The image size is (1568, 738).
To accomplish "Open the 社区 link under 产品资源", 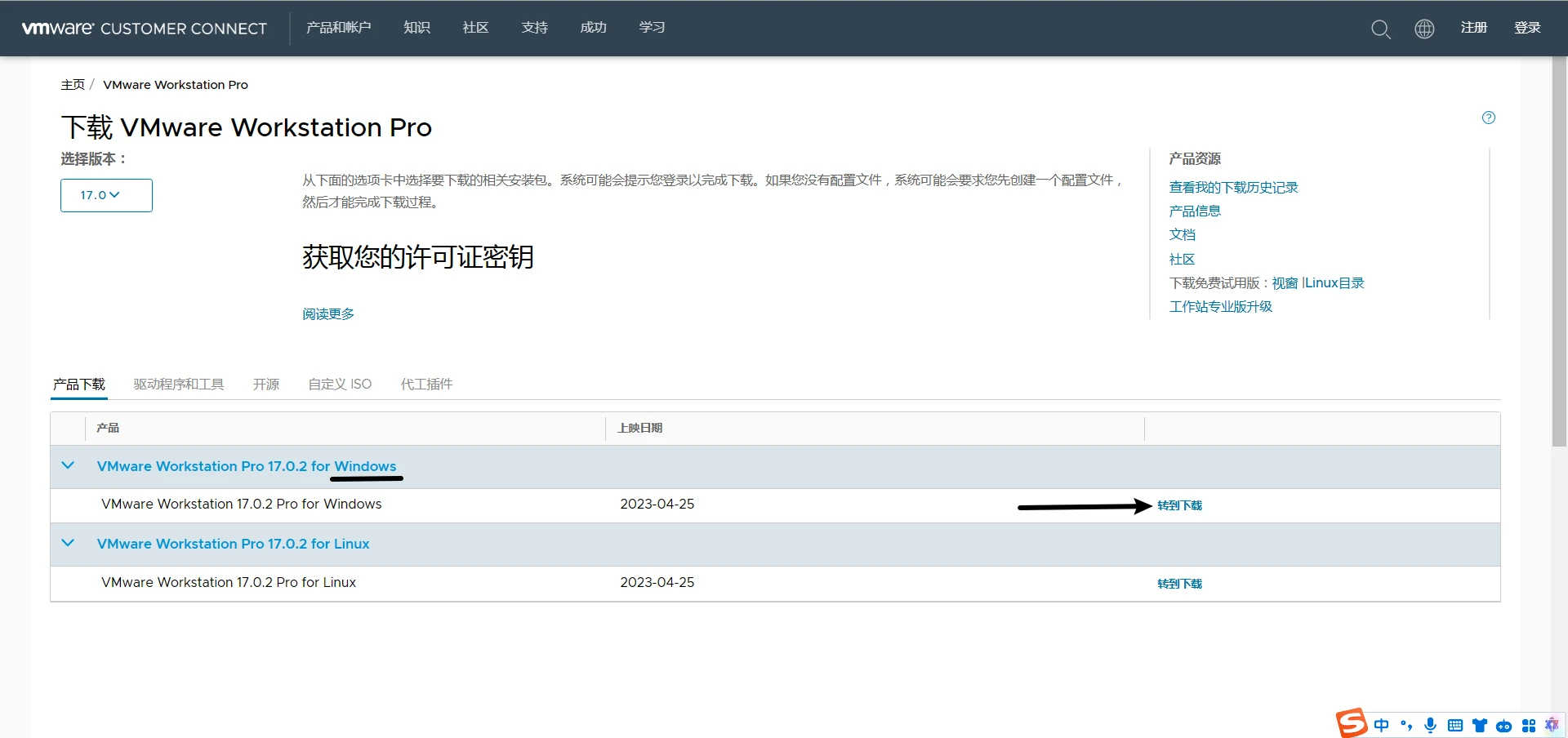I will (1182, 260).
